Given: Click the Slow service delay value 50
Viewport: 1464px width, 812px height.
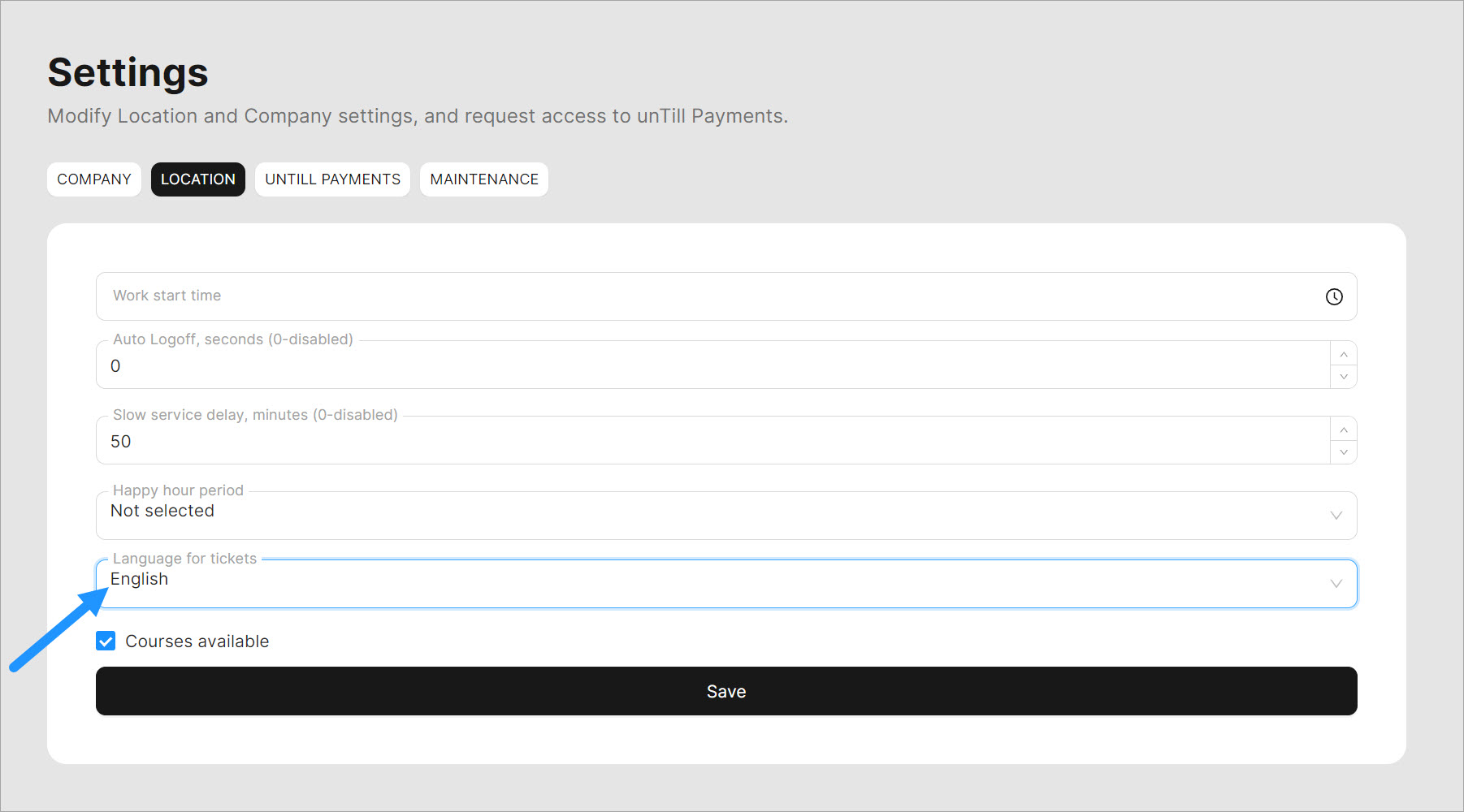Looking at the screenshot, I should 121,442.
